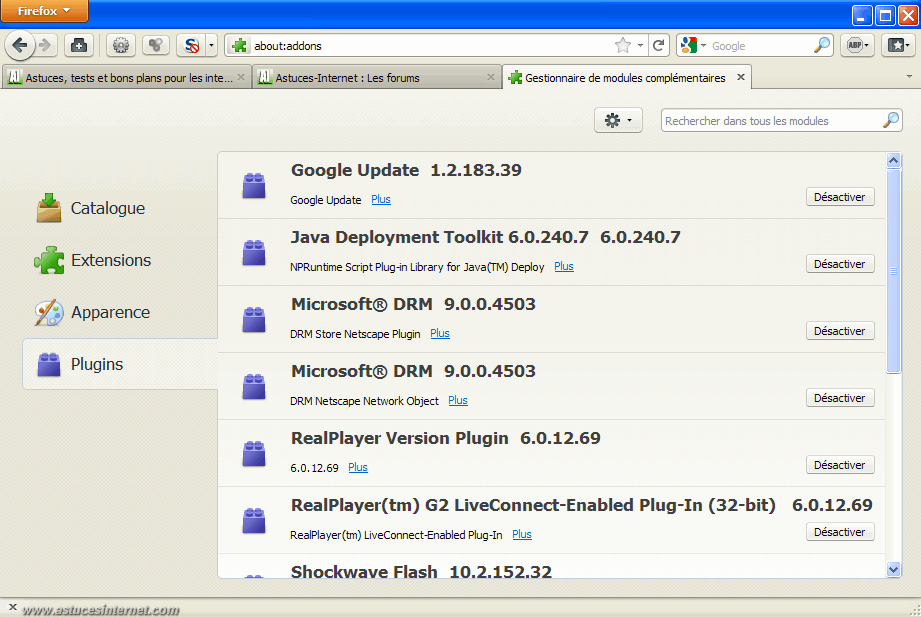
Task: Close the Astuces, tests et bons plans tab
Action: click(x=241, y=77)
